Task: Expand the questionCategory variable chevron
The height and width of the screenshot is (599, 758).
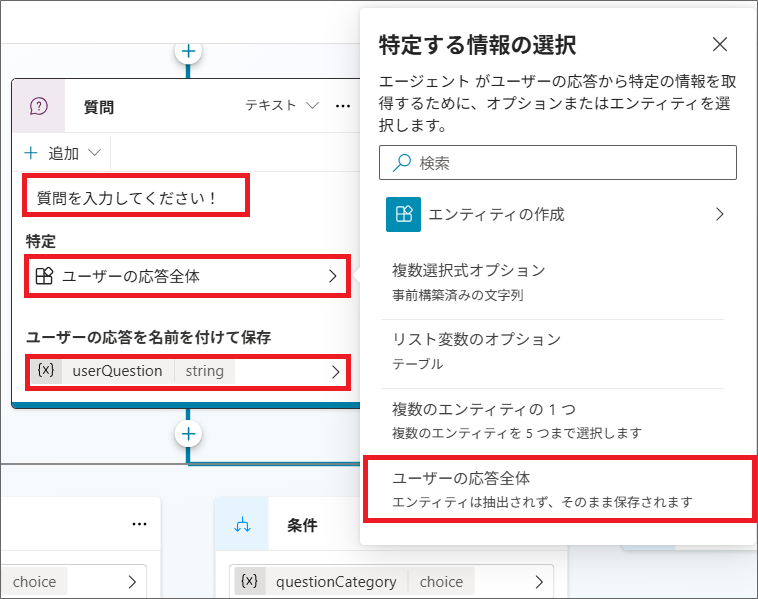Action: 538,581
